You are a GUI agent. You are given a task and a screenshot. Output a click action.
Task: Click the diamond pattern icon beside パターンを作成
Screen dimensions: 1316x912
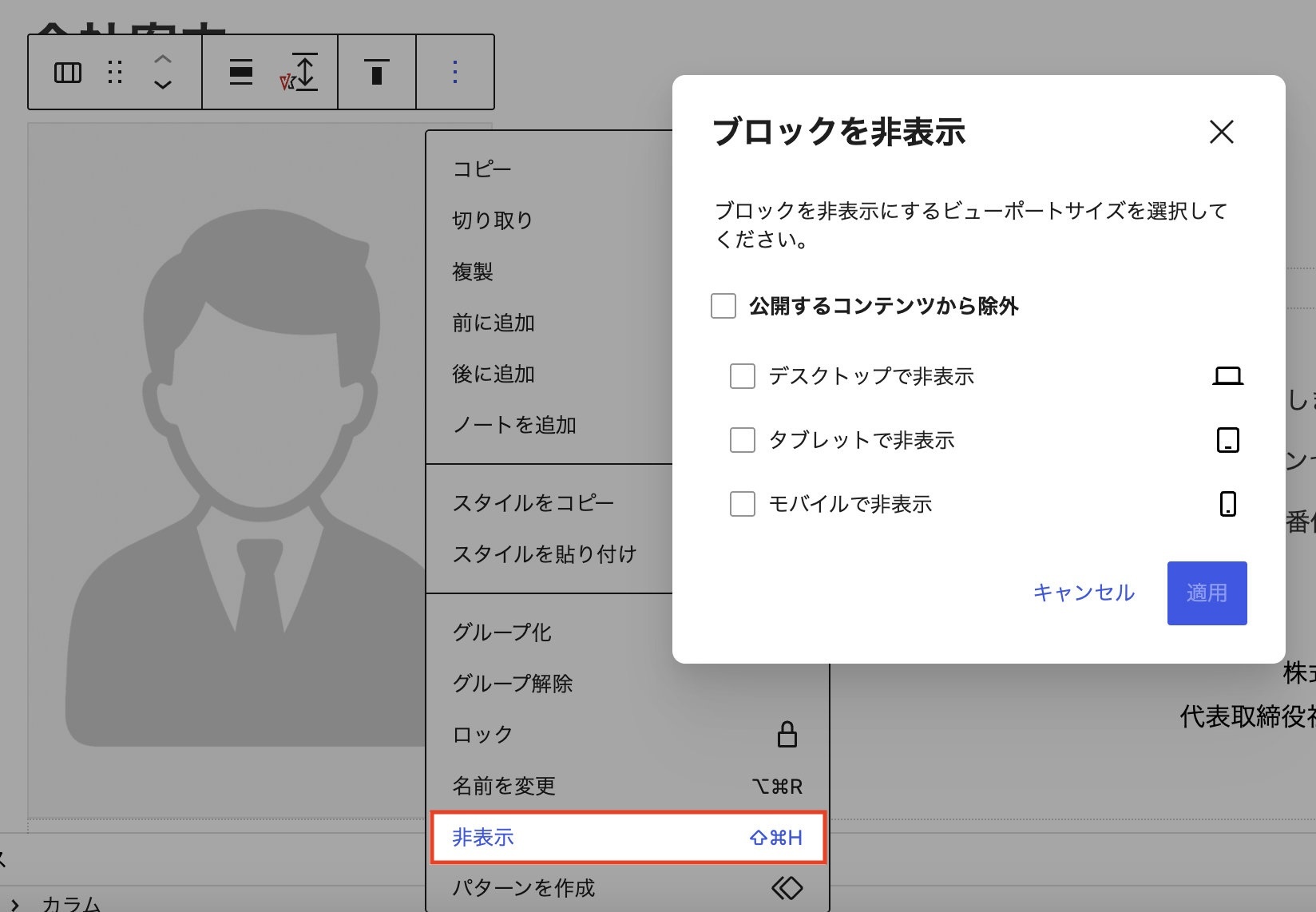point(787,887)
